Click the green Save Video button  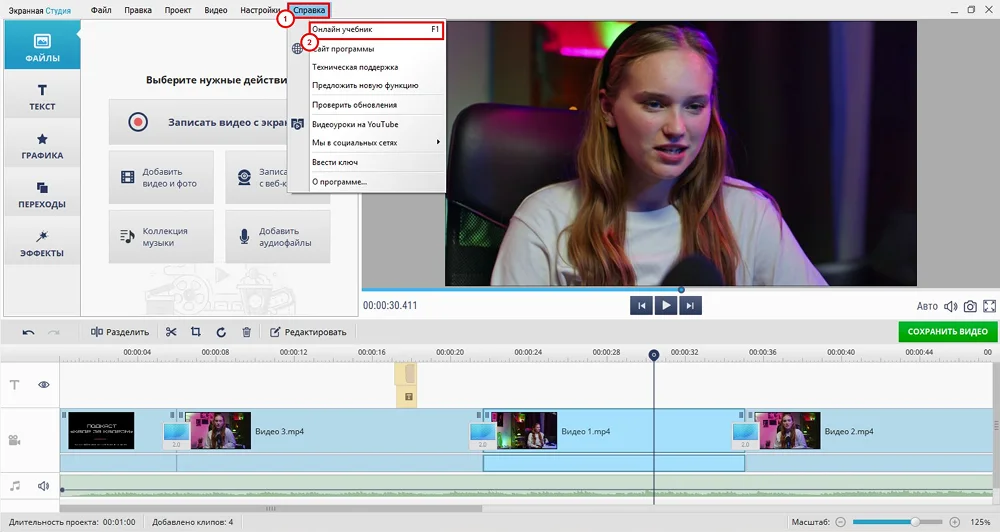pyautogui.click(x=947, y=332)
